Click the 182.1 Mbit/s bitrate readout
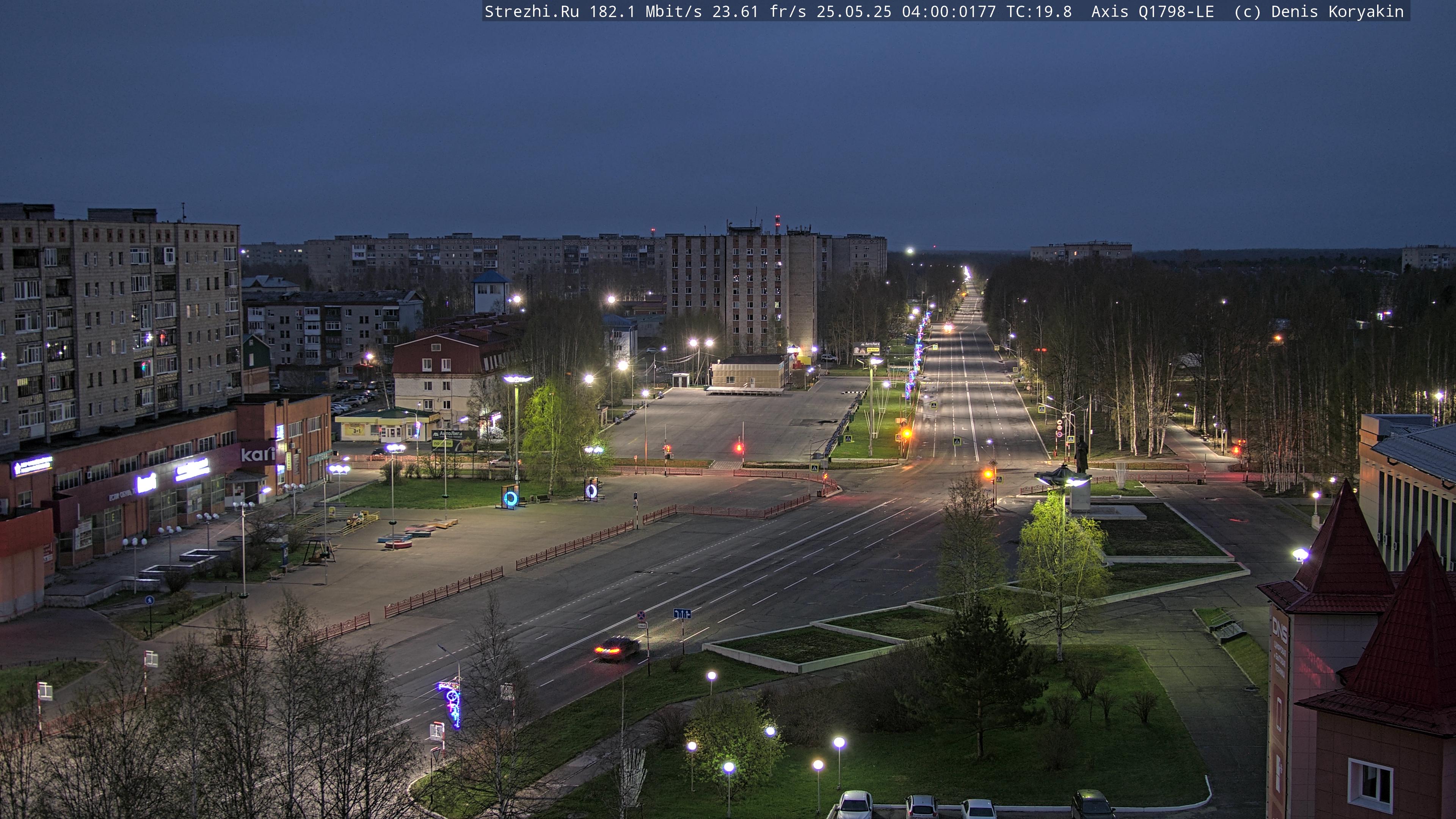This screenshot has height=819, width=1456. tap(645, 12)
